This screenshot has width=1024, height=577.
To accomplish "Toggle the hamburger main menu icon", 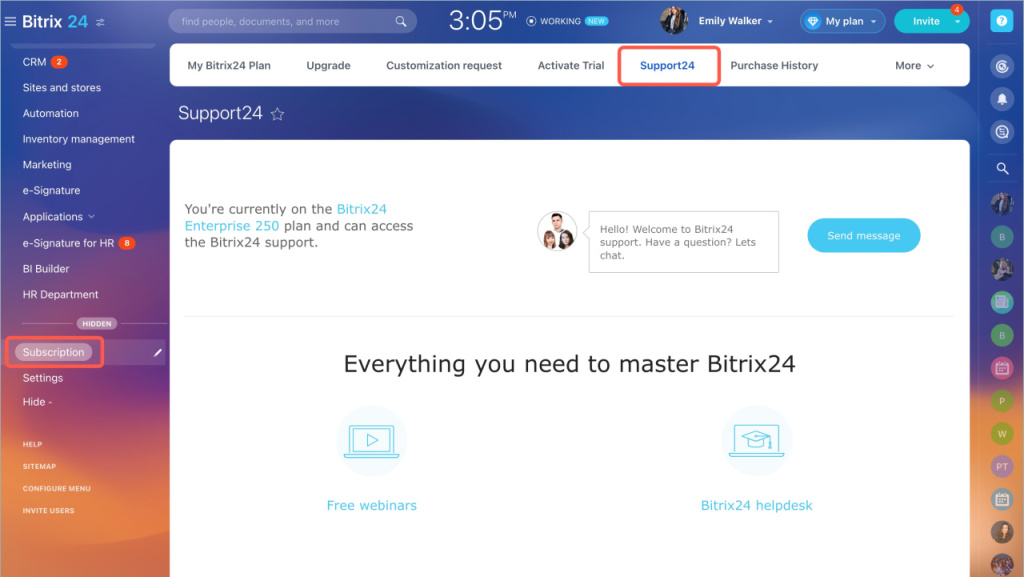I will 10,22.
